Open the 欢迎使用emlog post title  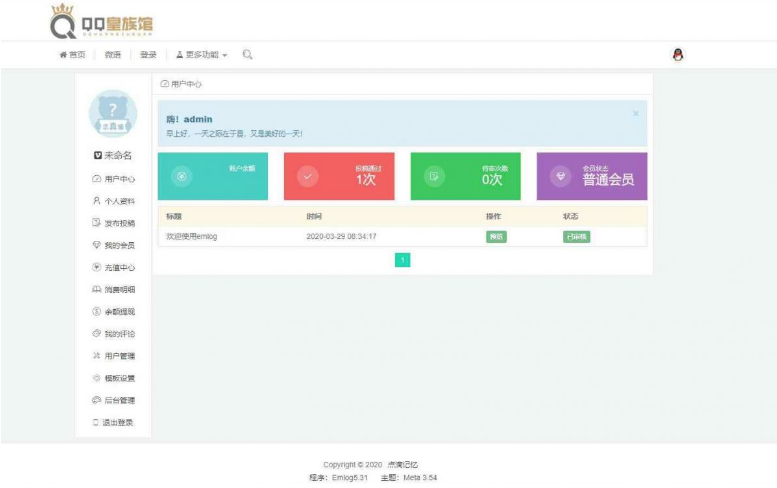pos(191,237)
